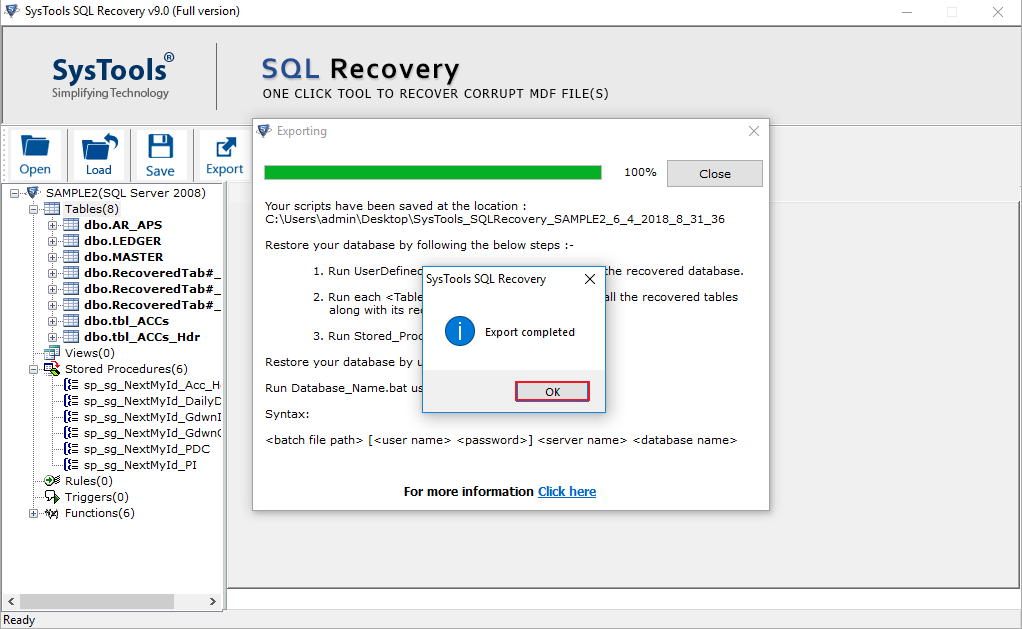Image resolution: width=1022 pixels, height=629 pixels.
Task: Select SAMPLE2(SQL Server 2008) tree item
Action: [x=126, y=193]
